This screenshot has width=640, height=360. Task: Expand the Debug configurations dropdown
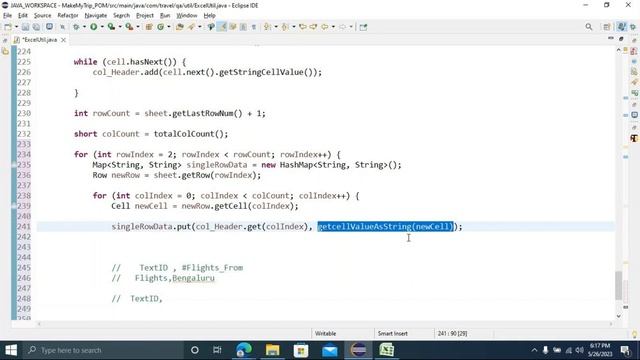(x=84, y=27)
